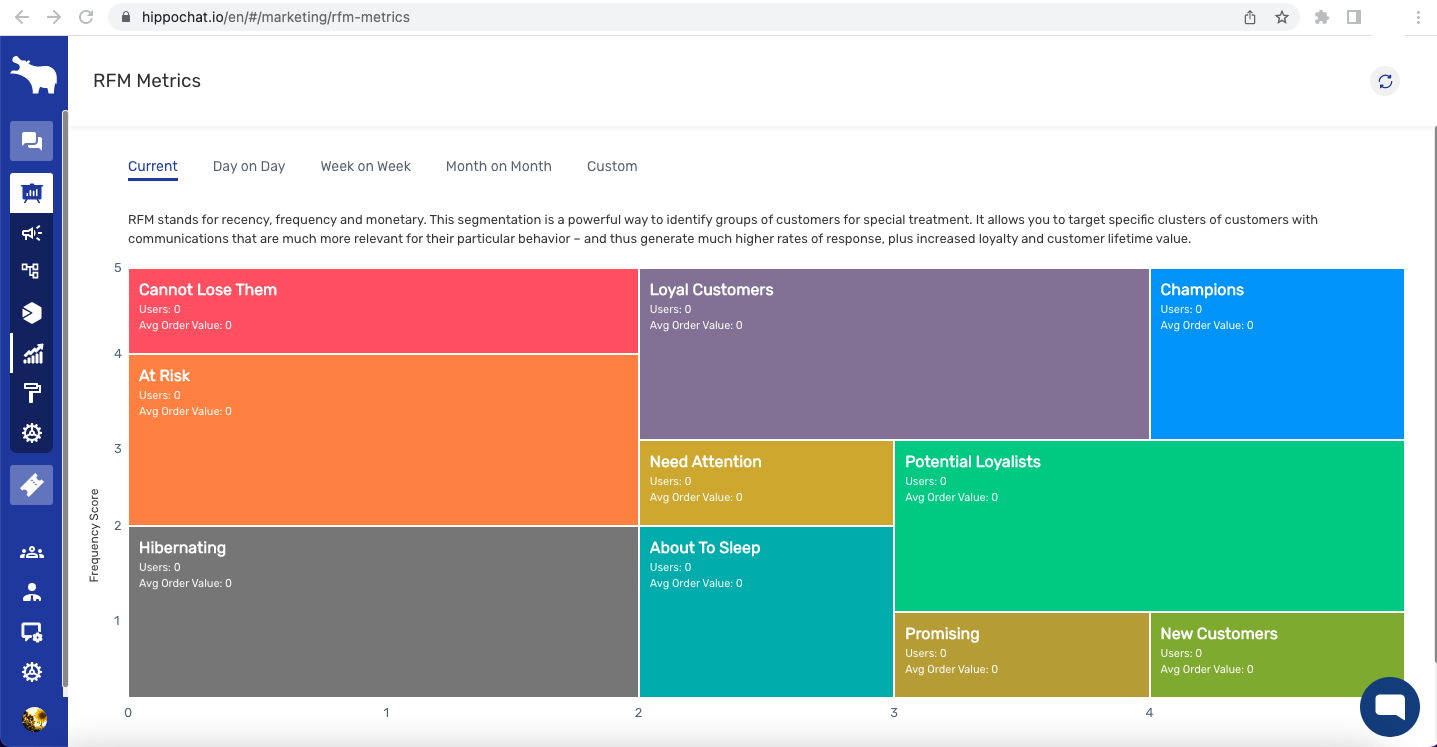The height and width of the screenshot is (747, 1437).
Task: Select the At Risk segment block
Action: point(383,440)
